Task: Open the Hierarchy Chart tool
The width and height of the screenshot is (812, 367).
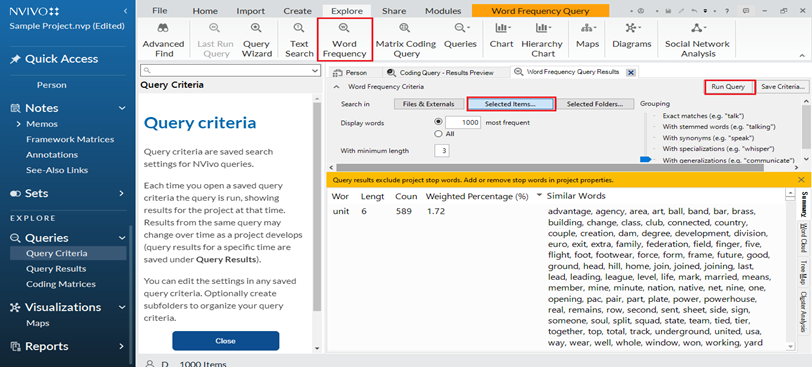Action: [x=542, y=40]
